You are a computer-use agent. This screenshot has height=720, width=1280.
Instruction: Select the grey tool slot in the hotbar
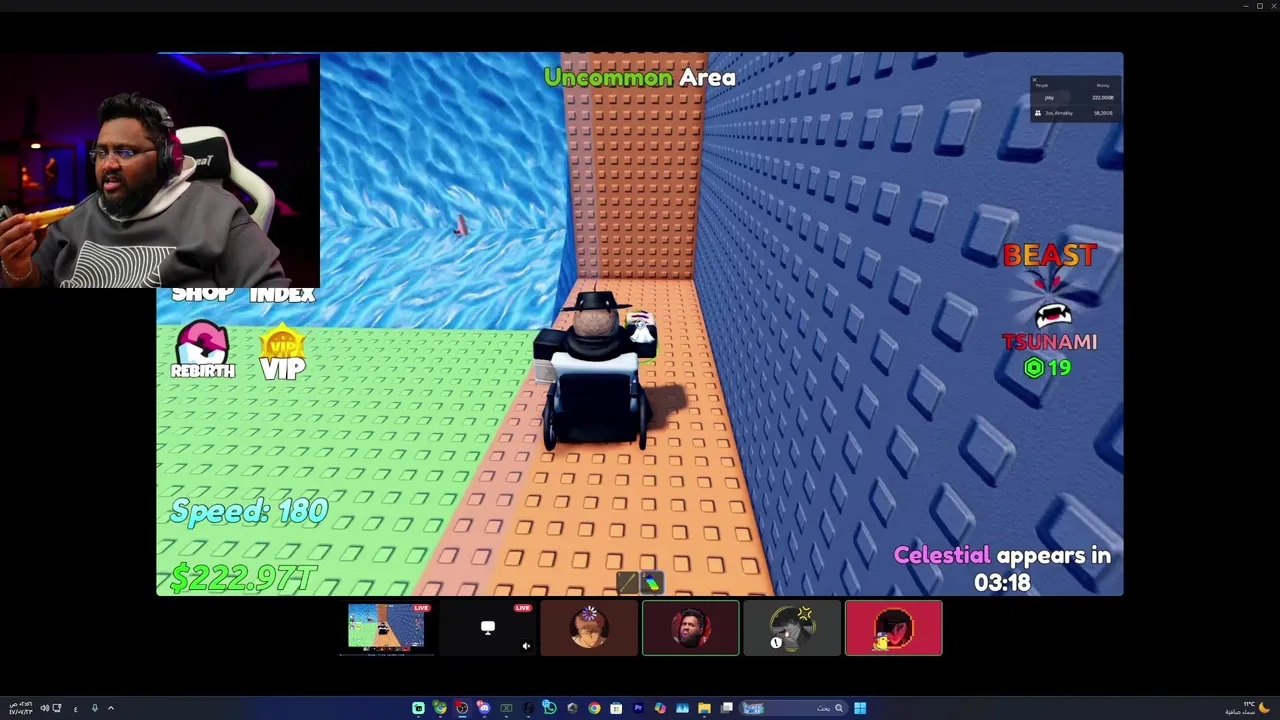click(627, 582)
